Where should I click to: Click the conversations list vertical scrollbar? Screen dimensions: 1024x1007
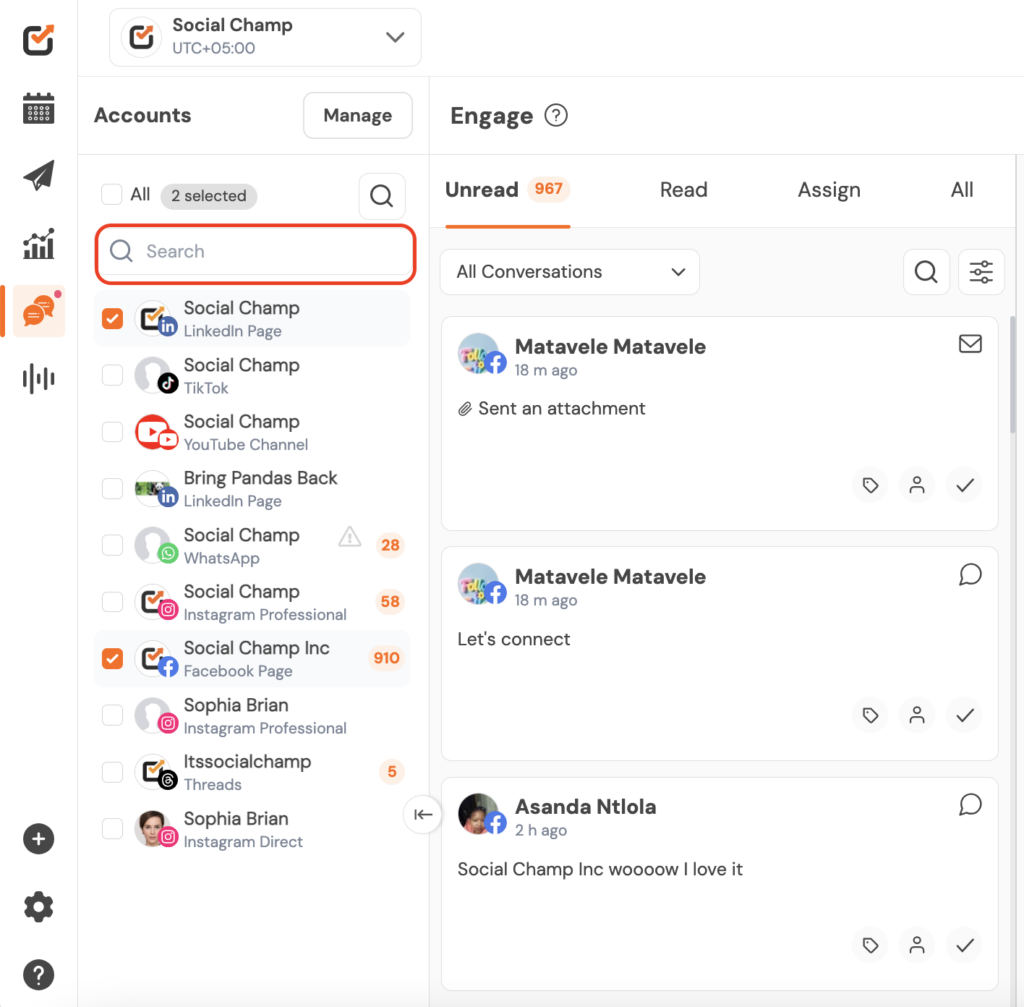1011,380
